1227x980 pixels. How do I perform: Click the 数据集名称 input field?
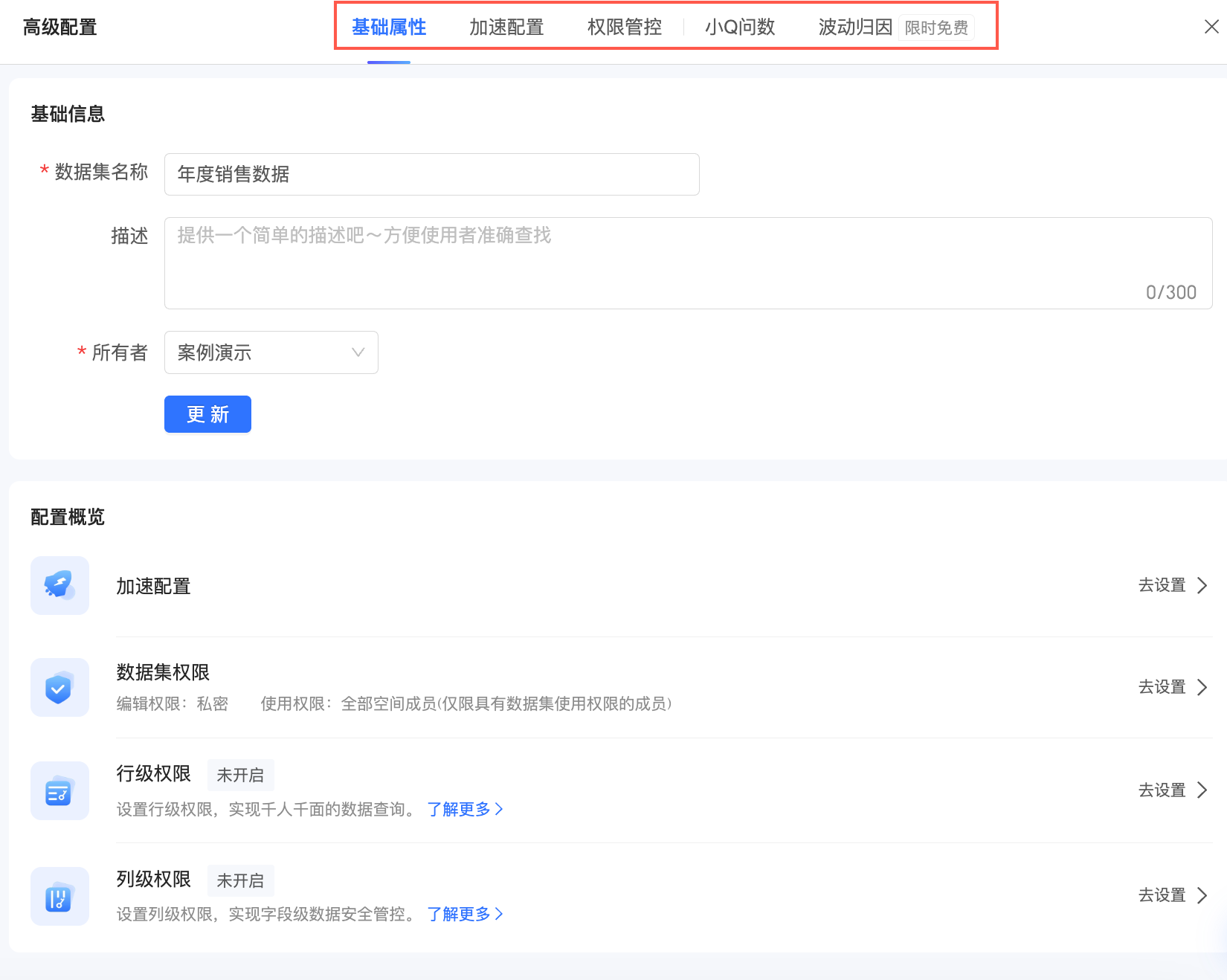(x=431, y=174)
